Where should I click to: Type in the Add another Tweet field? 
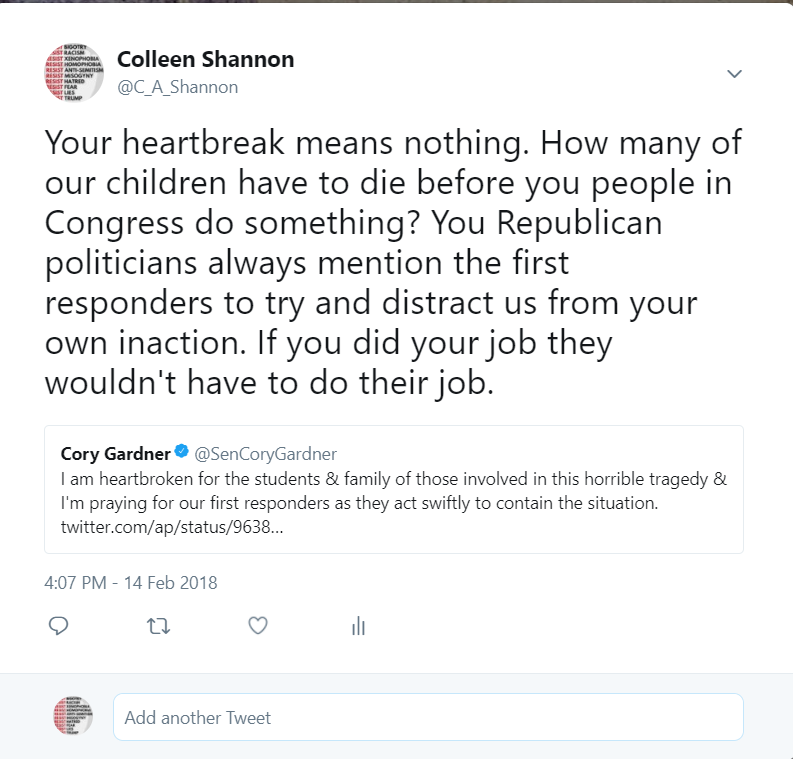click(428, 717)
